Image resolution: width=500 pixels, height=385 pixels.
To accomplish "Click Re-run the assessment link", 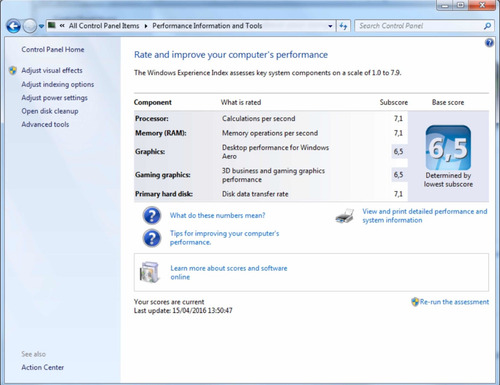I will [454, 302].
